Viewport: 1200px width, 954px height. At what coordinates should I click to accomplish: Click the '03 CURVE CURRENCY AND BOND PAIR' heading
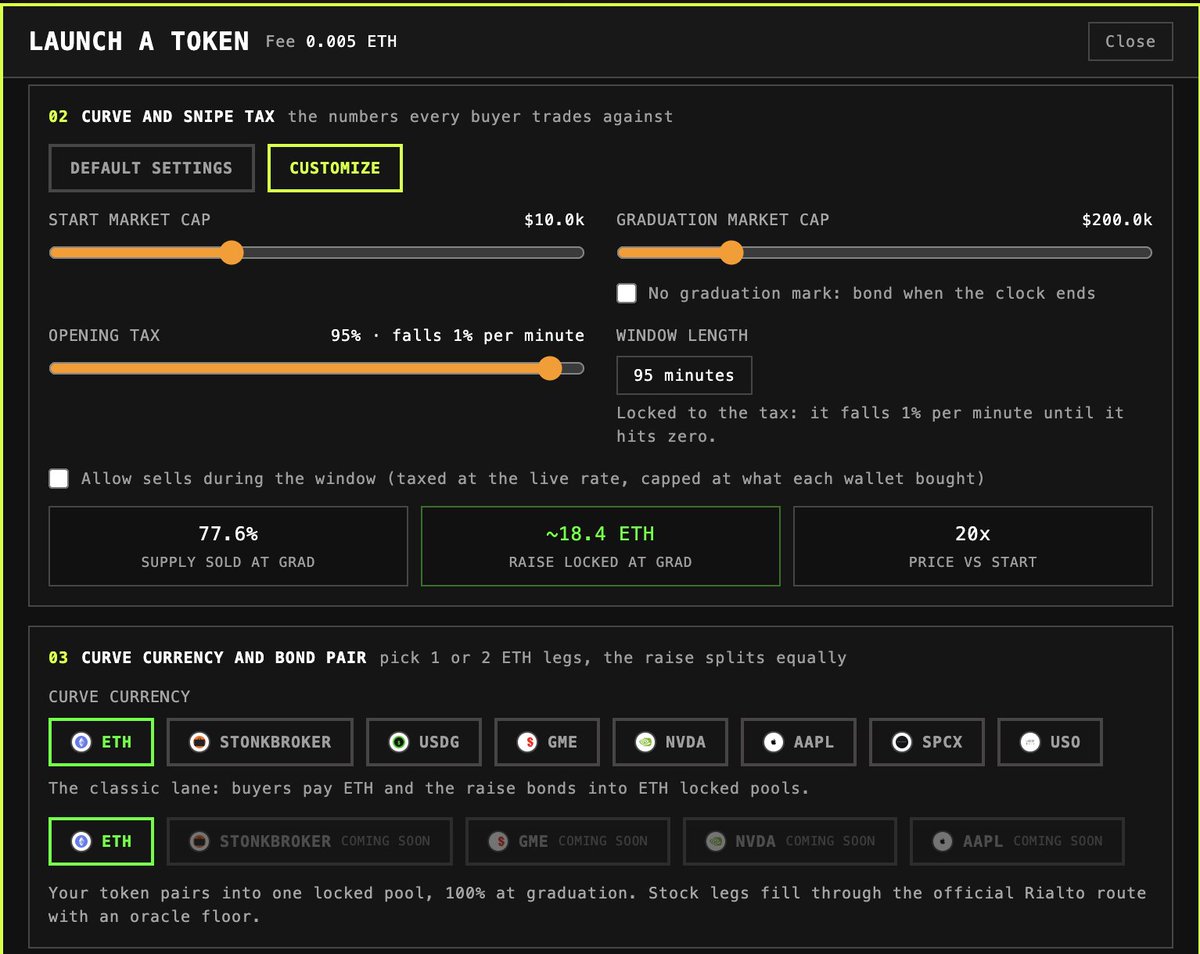[208, 657]
